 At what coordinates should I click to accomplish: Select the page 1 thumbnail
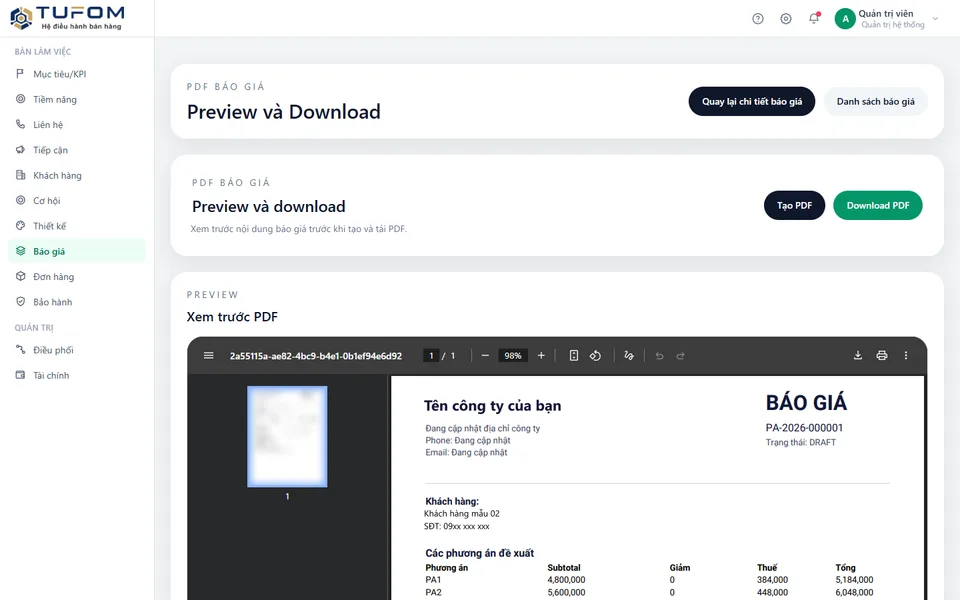click(x=287, y=437)
